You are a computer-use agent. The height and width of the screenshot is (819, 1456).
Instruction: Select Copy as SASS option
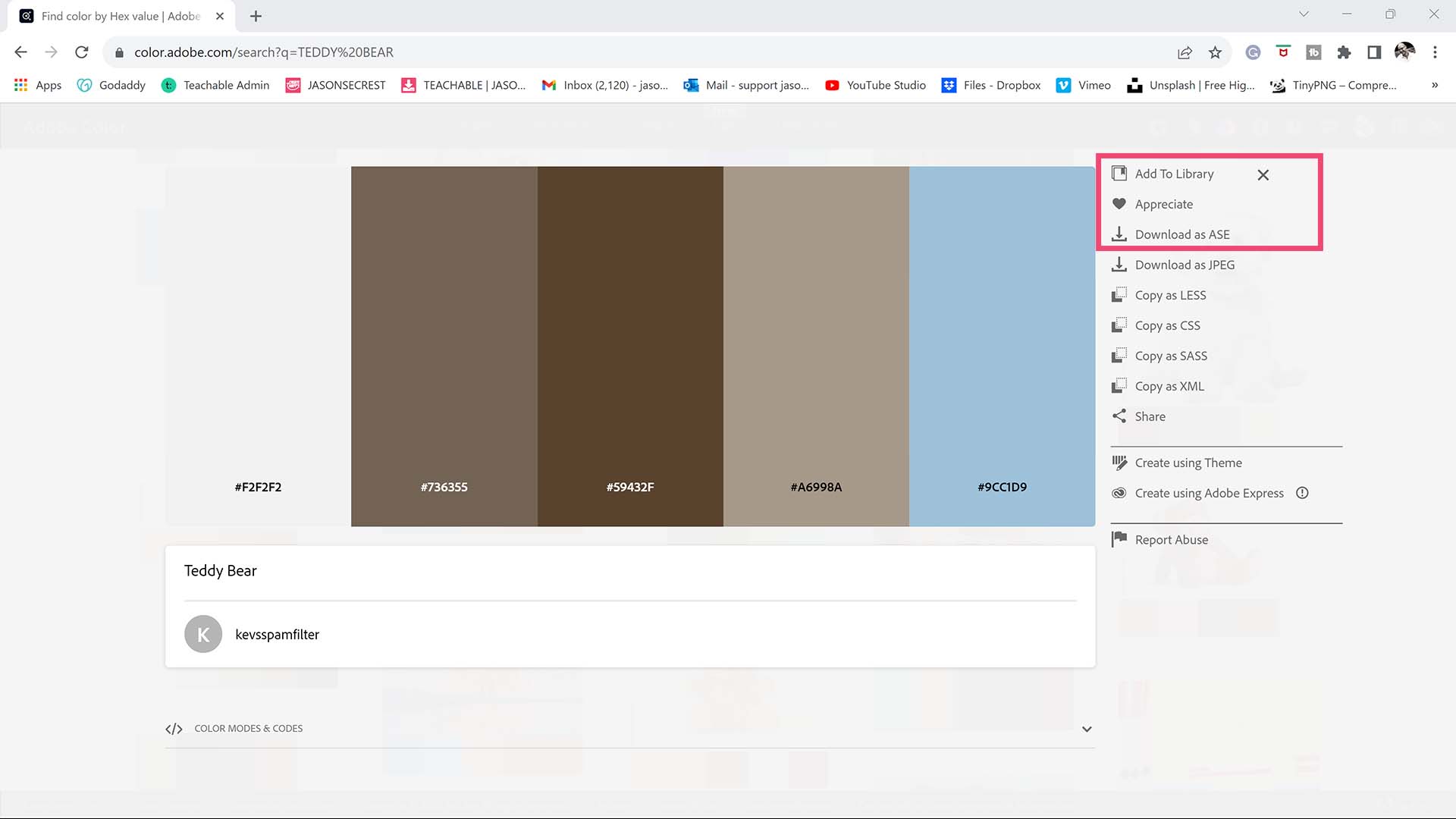point(1171,356)
